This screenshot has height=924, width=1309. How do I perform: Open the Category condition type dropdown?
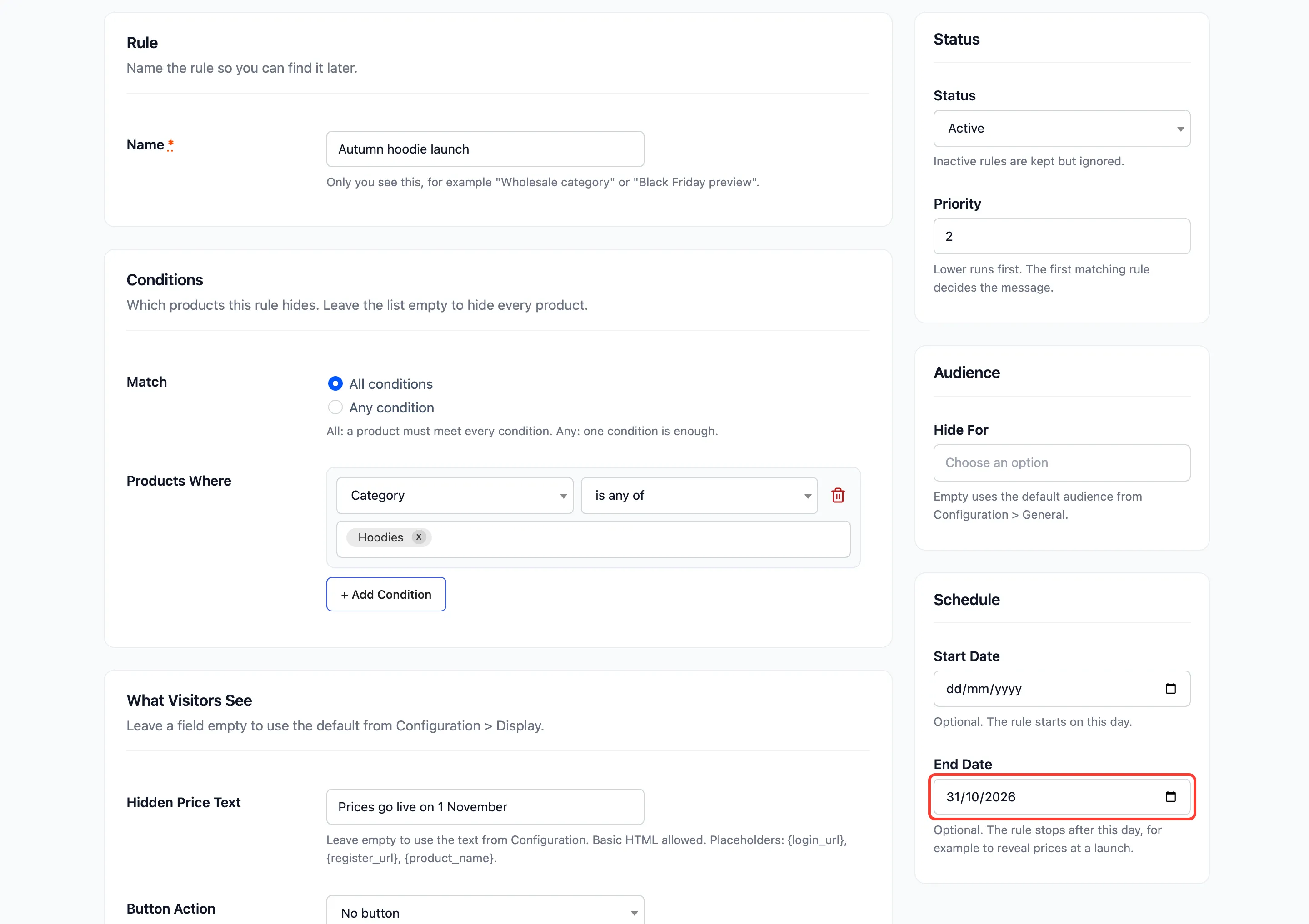[455, 495]
